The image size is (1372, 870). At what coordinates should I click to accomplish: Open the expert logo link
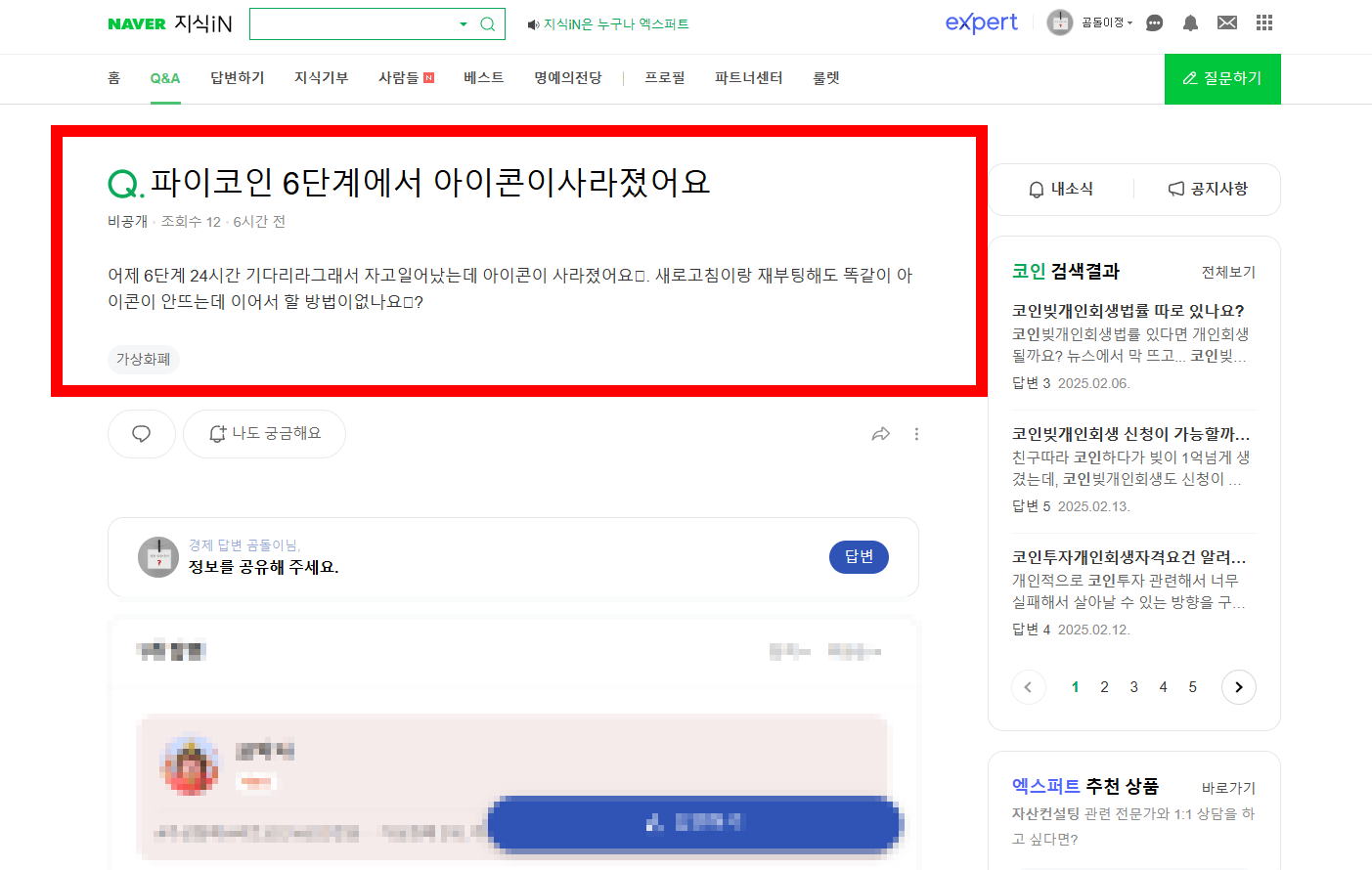click(981, 22)
